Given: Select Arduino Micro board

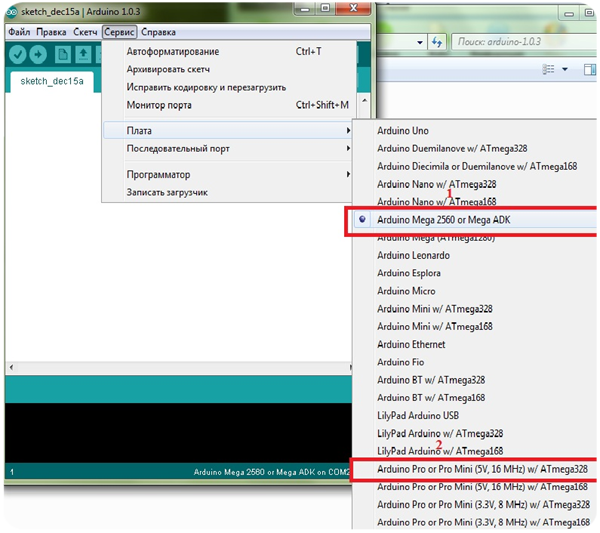Looking at the screenshot, I should [474, 291].
